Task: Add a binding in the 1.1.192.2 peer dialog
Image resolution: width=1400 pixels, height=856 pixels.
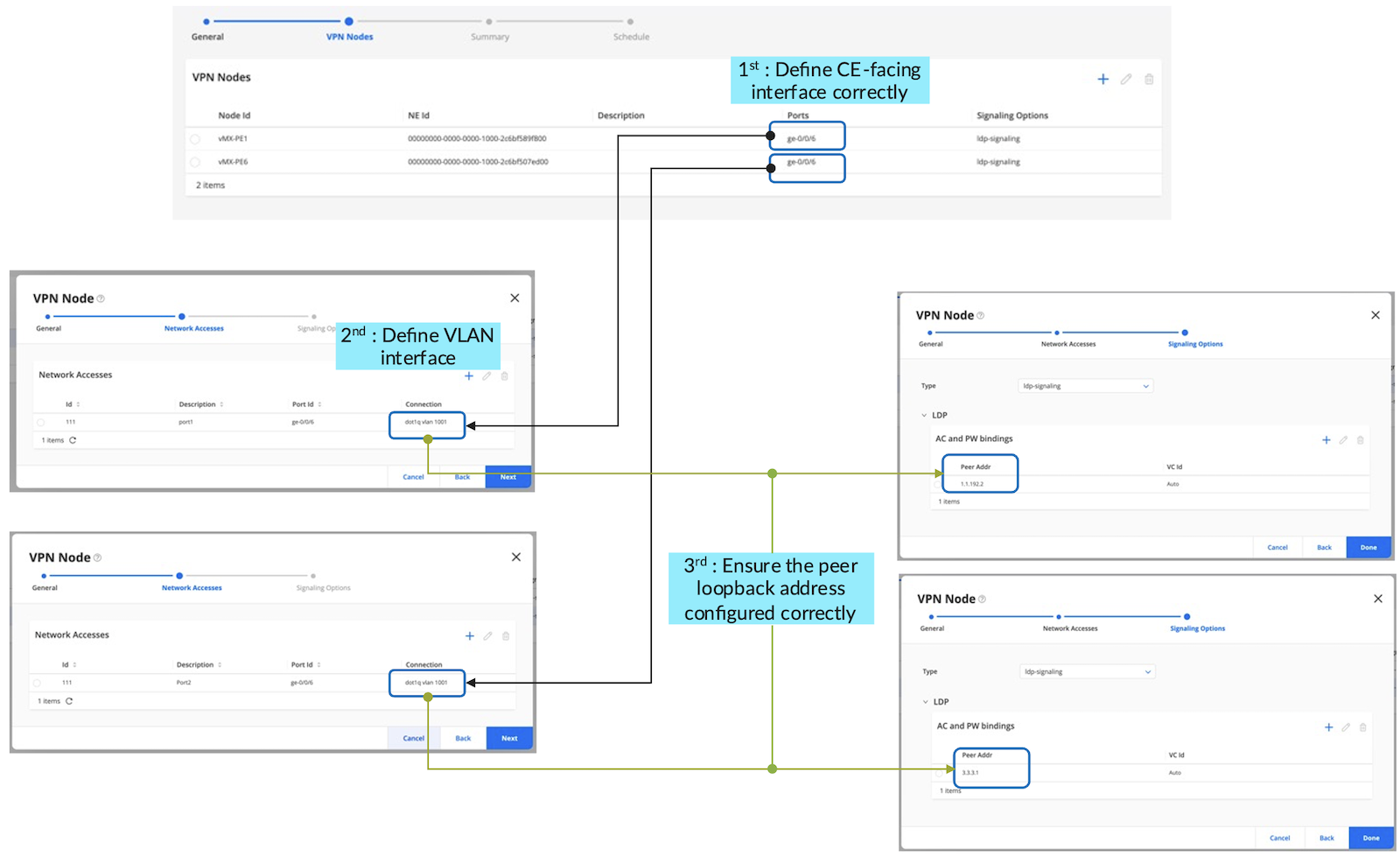Action: coord(1326,440)
